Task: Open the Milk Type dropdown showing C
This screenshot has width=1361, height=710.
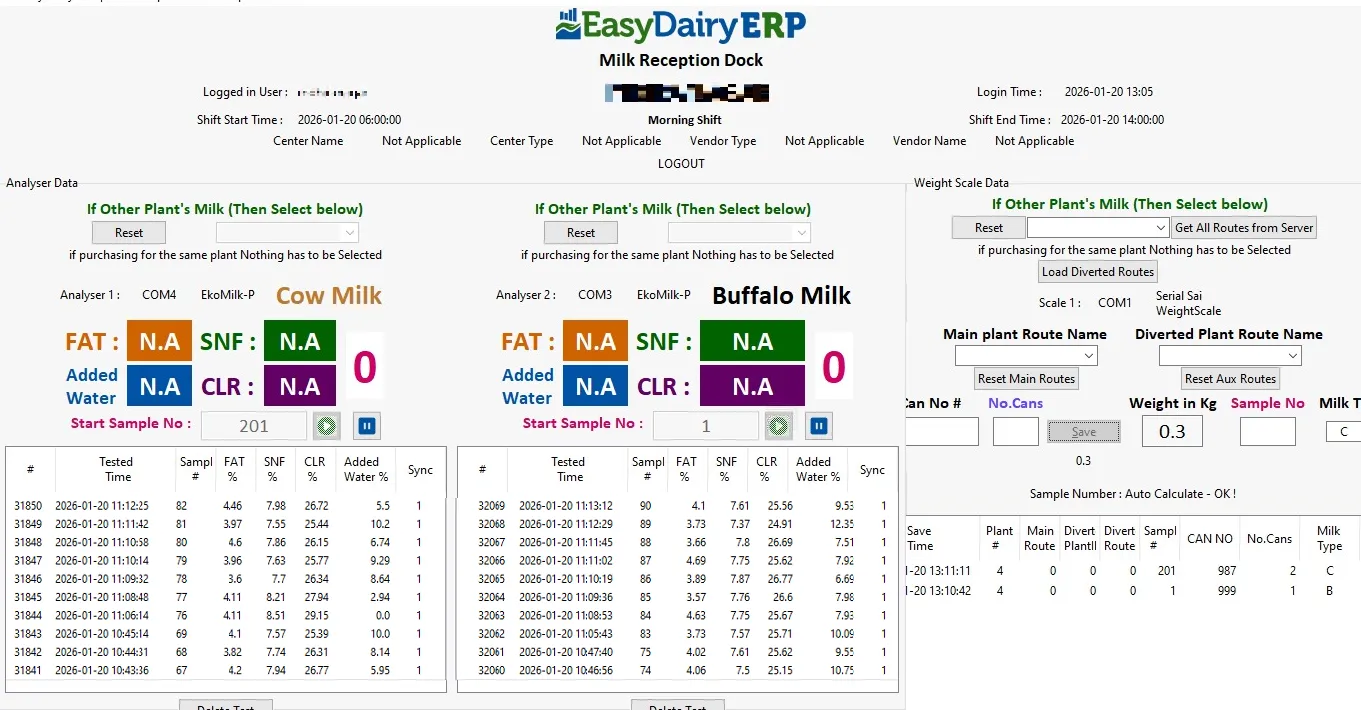Action: click(x=1343, y=431)
